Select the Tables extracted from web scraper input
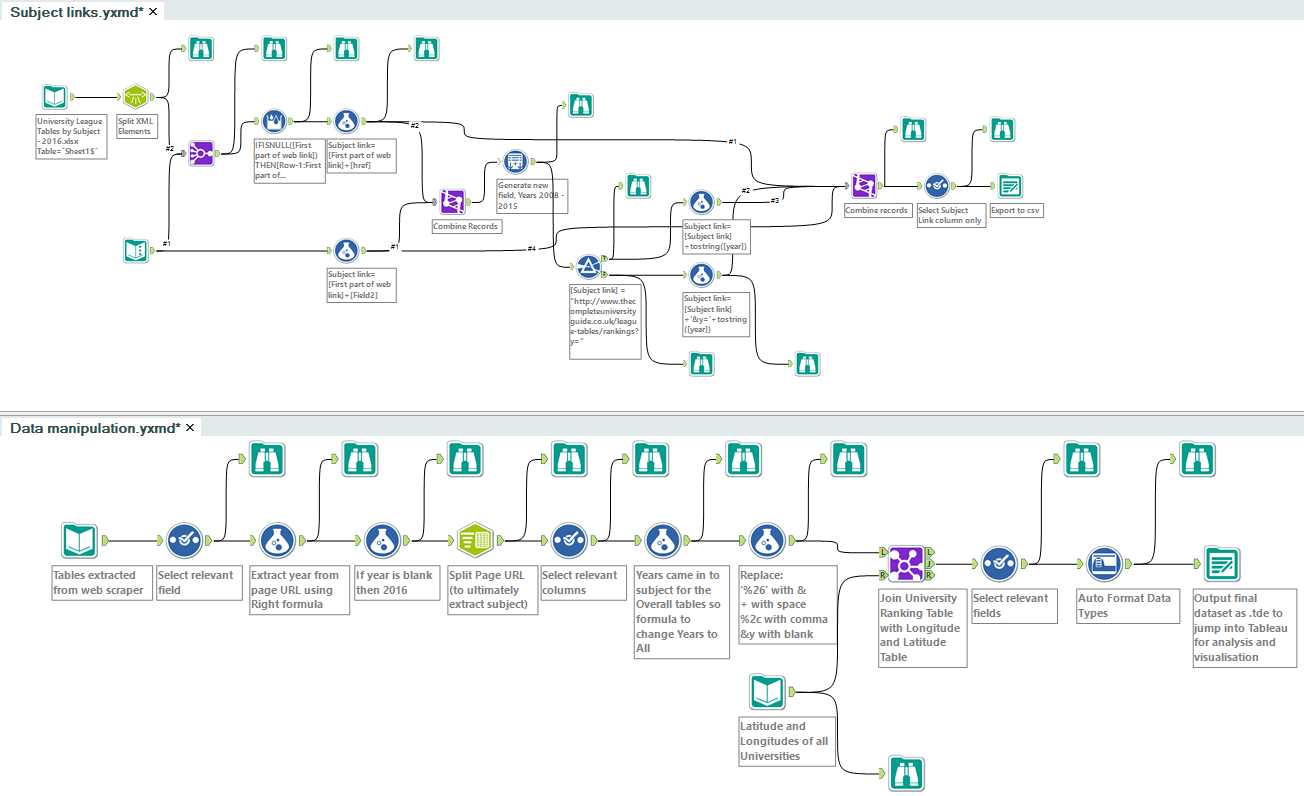This screenshot has height=796, width=1304. click(78, 541)
